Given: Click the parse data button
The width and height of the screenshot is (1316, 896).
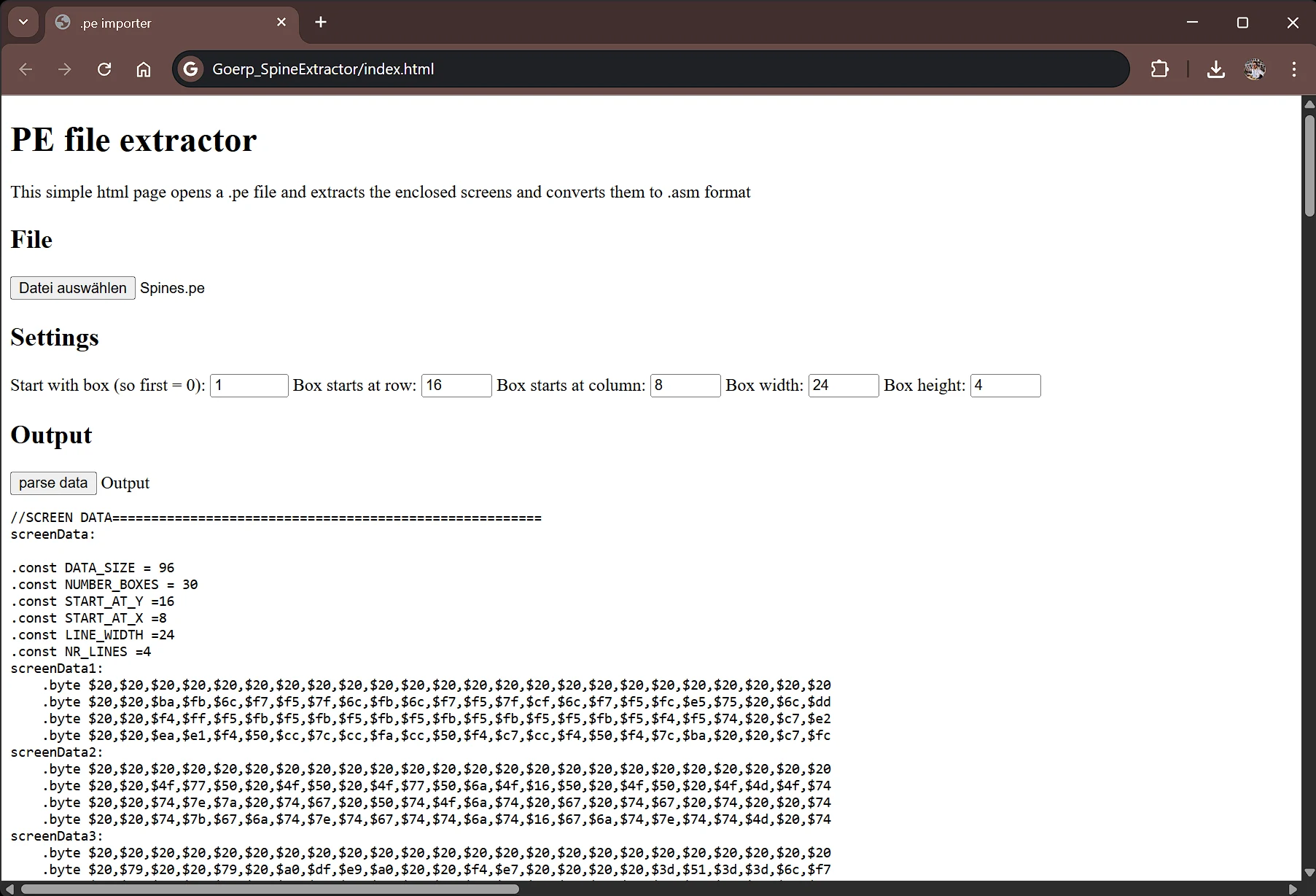Looking at the screenshot, I should tap(53, 483).
